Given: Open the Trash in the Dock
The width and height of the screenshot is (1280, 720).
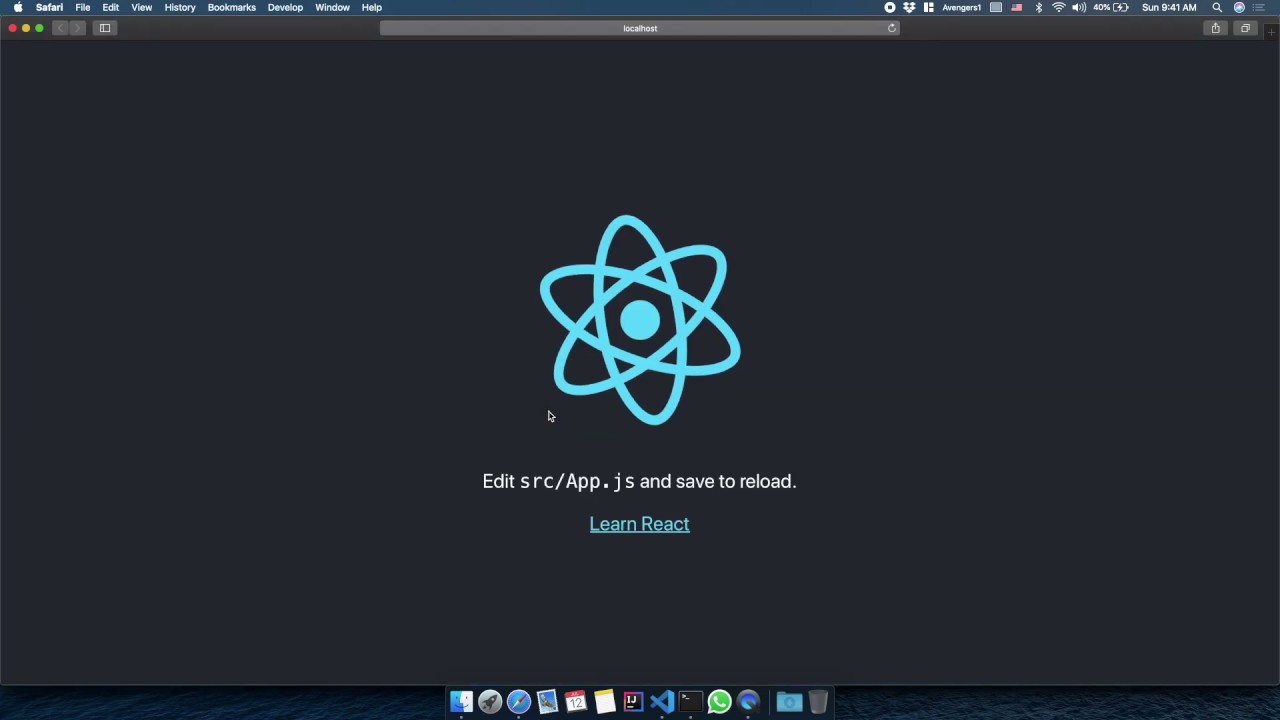Looking at the screenshot, I should click(818, 702).
